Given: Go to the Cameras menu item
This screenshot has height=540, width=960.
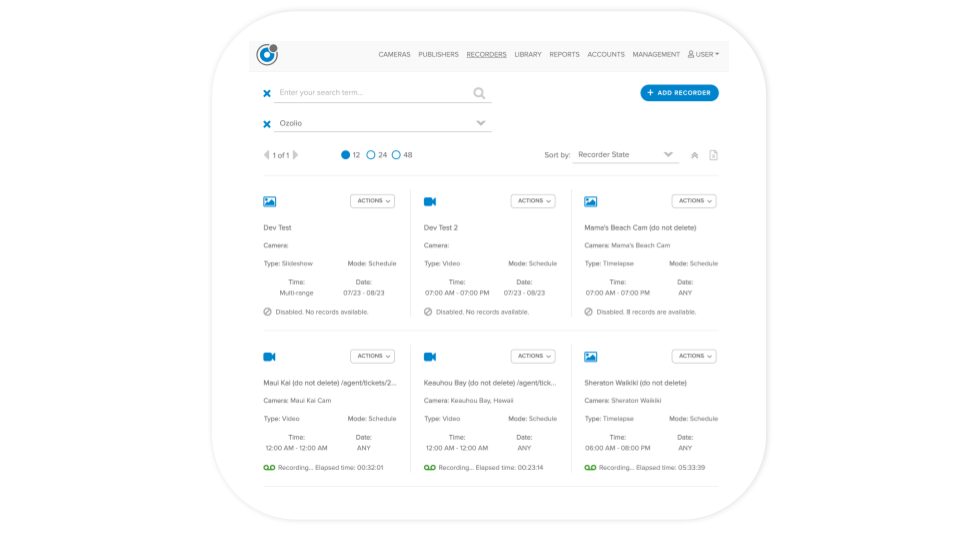Looking at the screenshot, I should [x=394, y=54].
